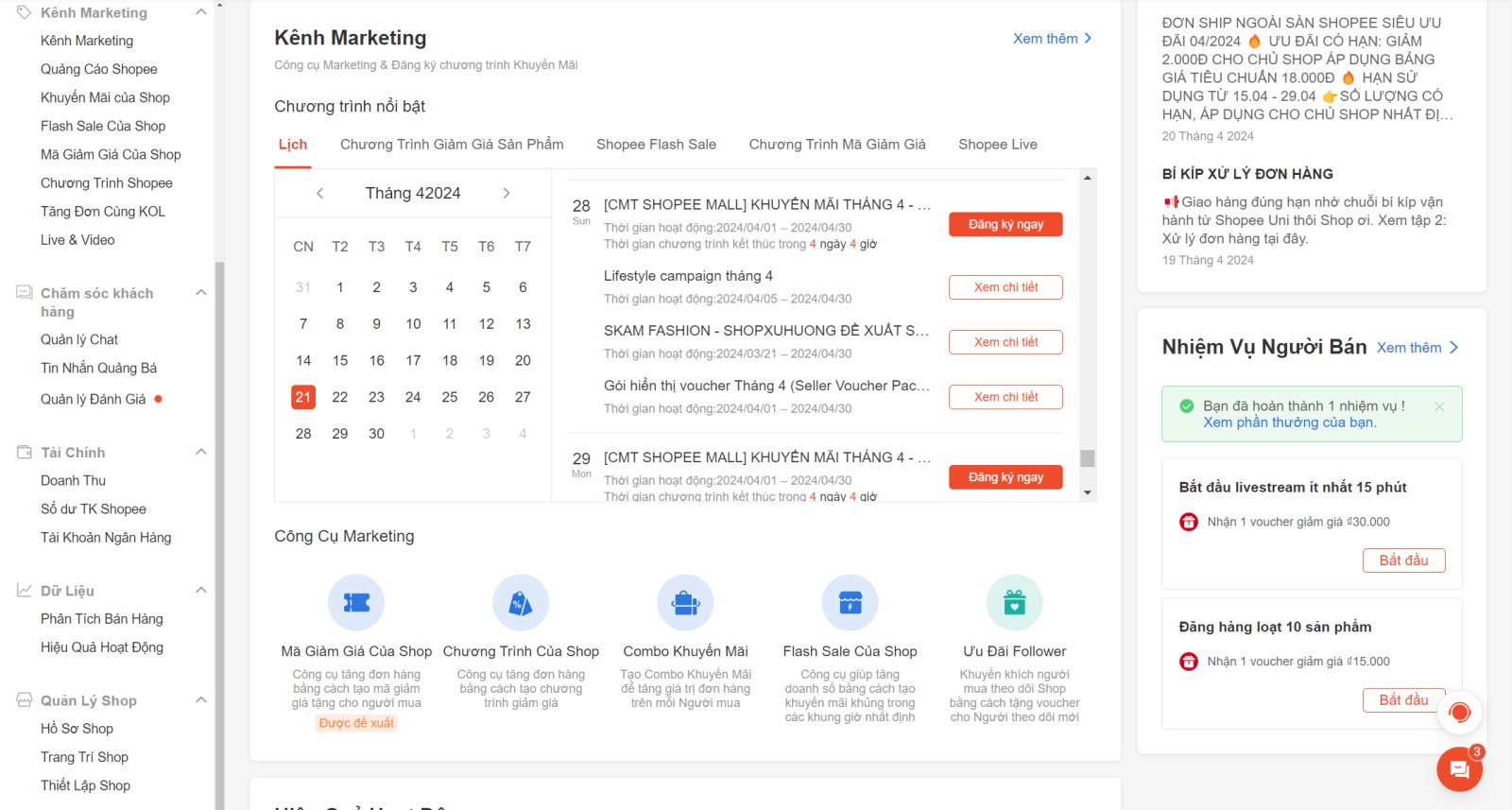The image size is (1512, 810).
Task: Select the Lịch tab
Action: coord(293,145)
